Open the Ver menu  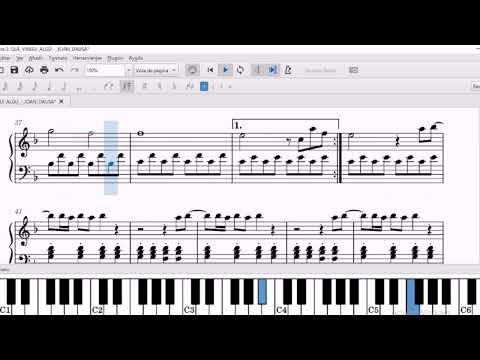coord(20,58)
